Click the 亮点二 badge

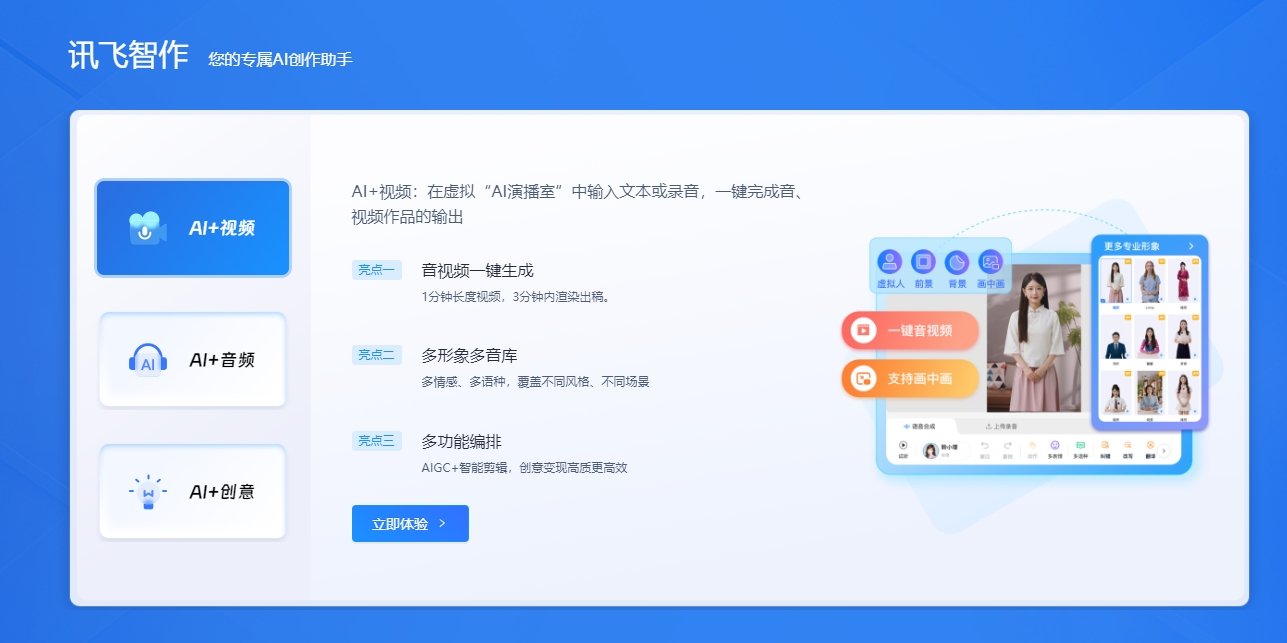[x=377, y=354]
